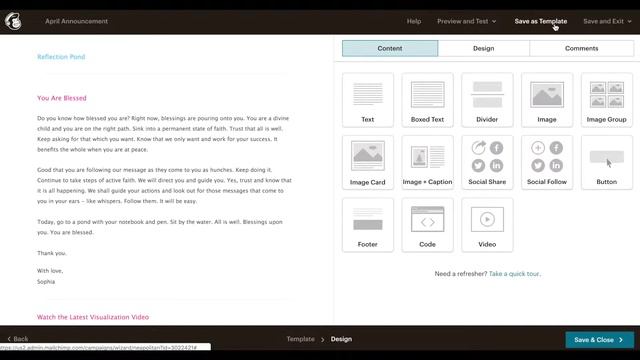Open the Help menu item
640x360 pixels.
414,21
